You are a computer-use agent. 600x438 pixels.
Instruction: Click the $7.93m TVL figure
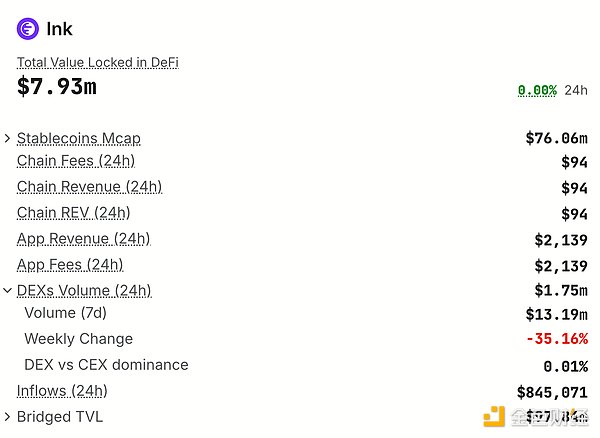click(x=57, y=87)
